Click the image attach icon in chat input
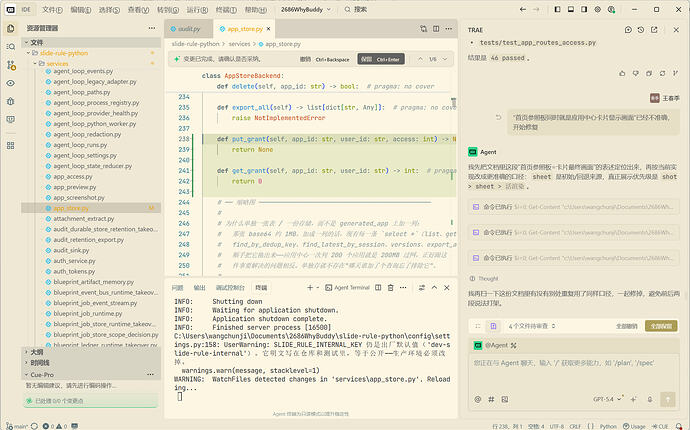Viewport: 690px width, 430px height. coord(505,399)
